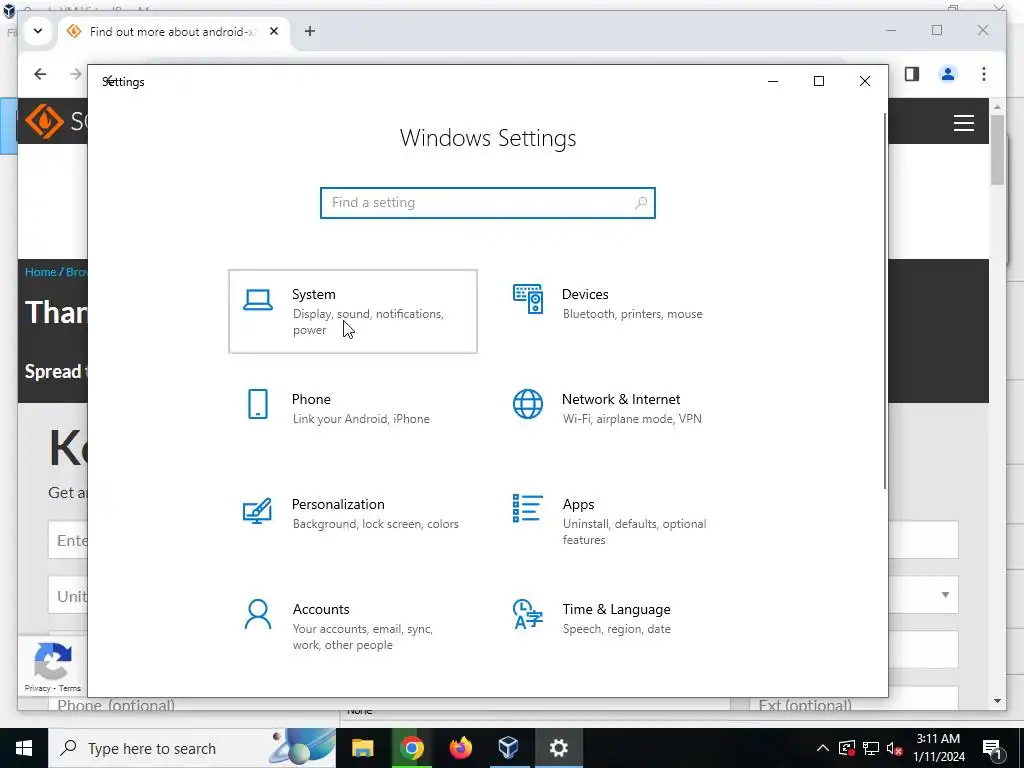1024x768 pixels.
Task: Open the taskbar clock and date
Action: (x=938, y=748)
